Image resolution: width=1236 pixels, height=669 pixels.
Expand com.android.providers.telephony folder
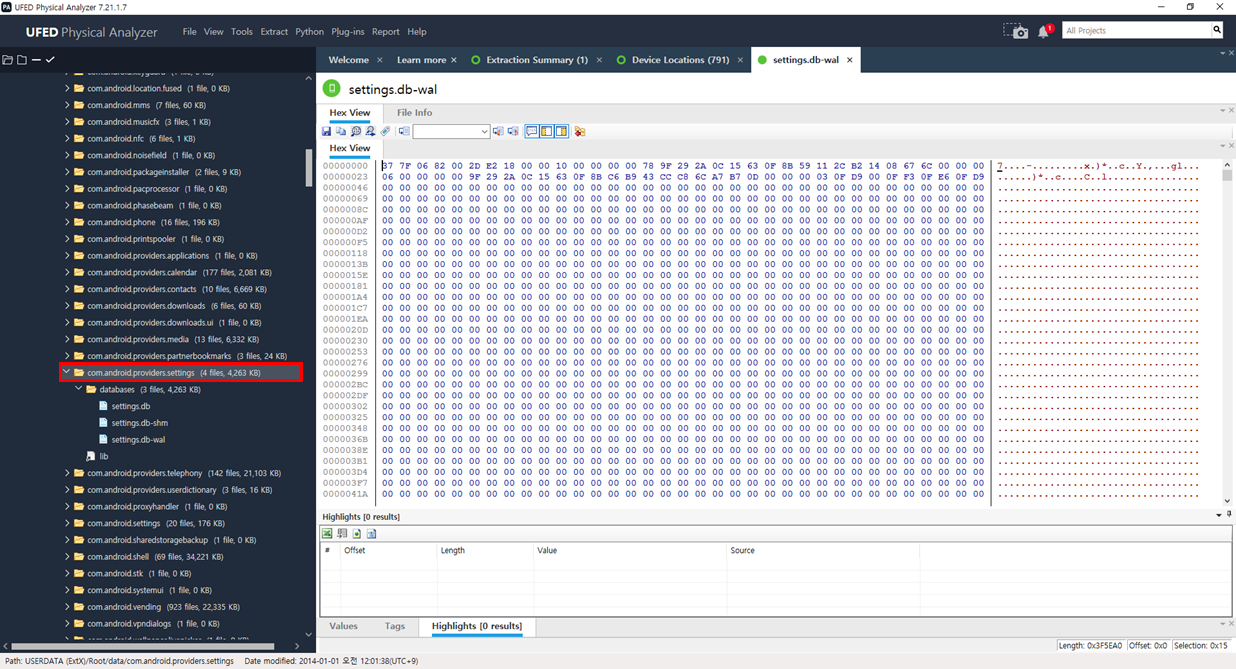67,473
